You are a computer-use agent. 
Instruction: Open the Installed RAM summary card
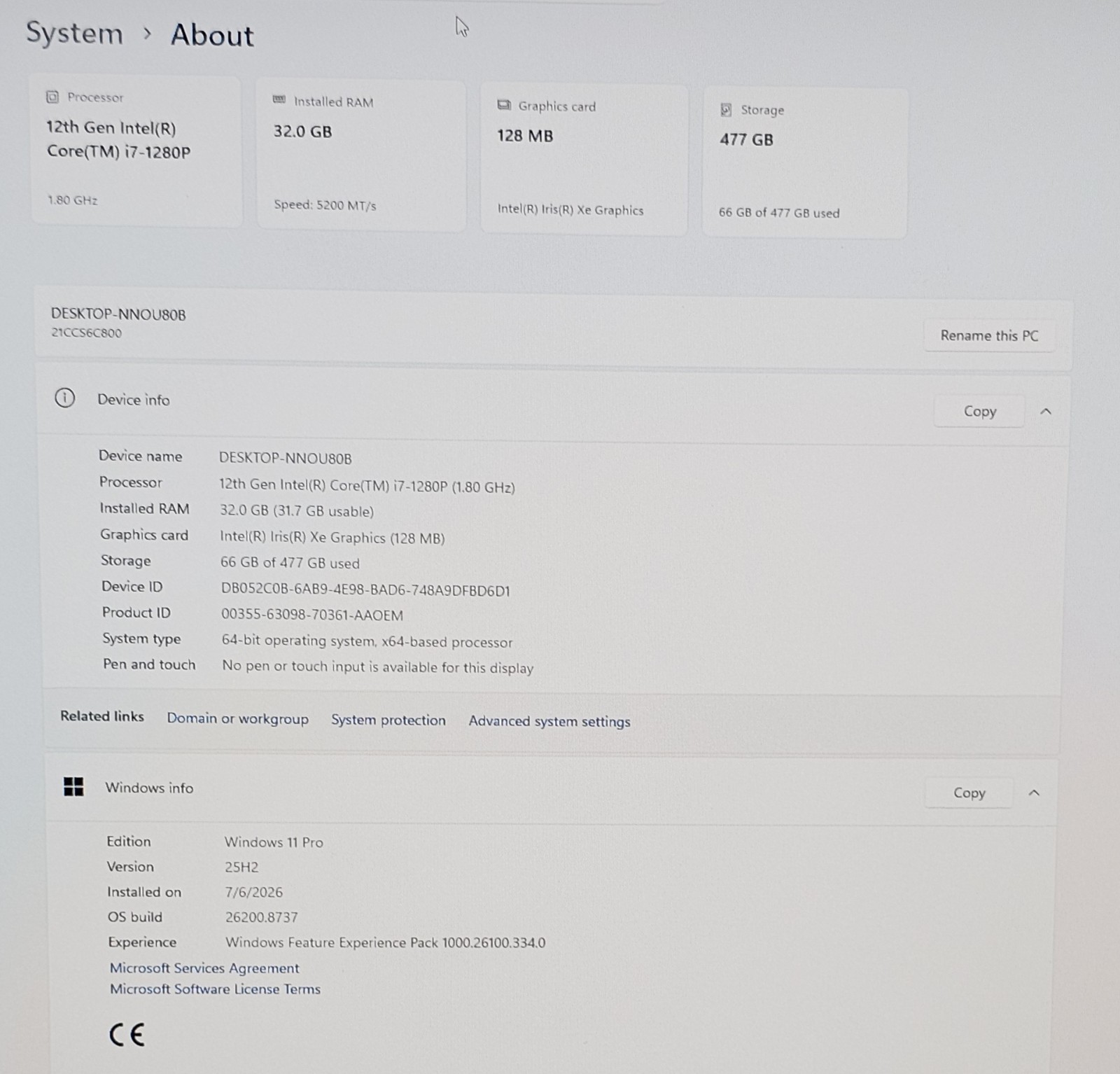[361, 155]
